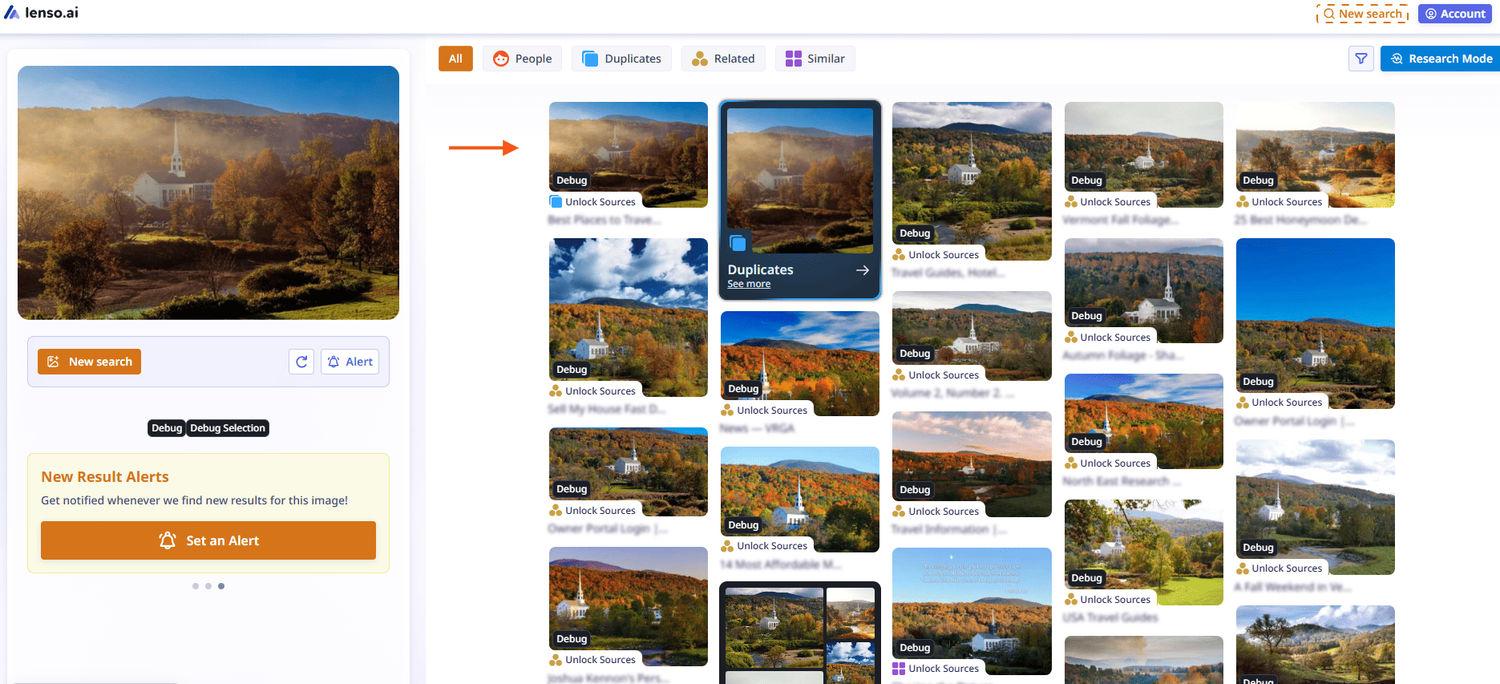Open the 14 Most Affordable result image
The image size is (1500, 684).
800,499
